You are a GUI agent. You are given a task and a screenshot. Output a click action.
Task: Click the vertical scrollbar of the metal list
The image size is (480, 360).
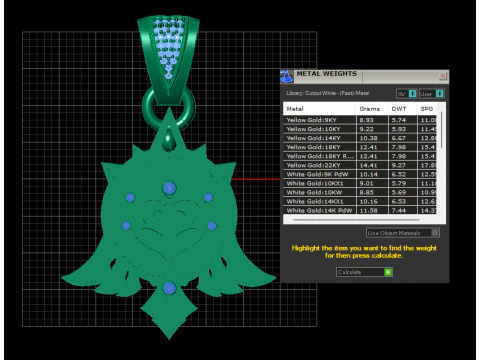click(442, 130)
